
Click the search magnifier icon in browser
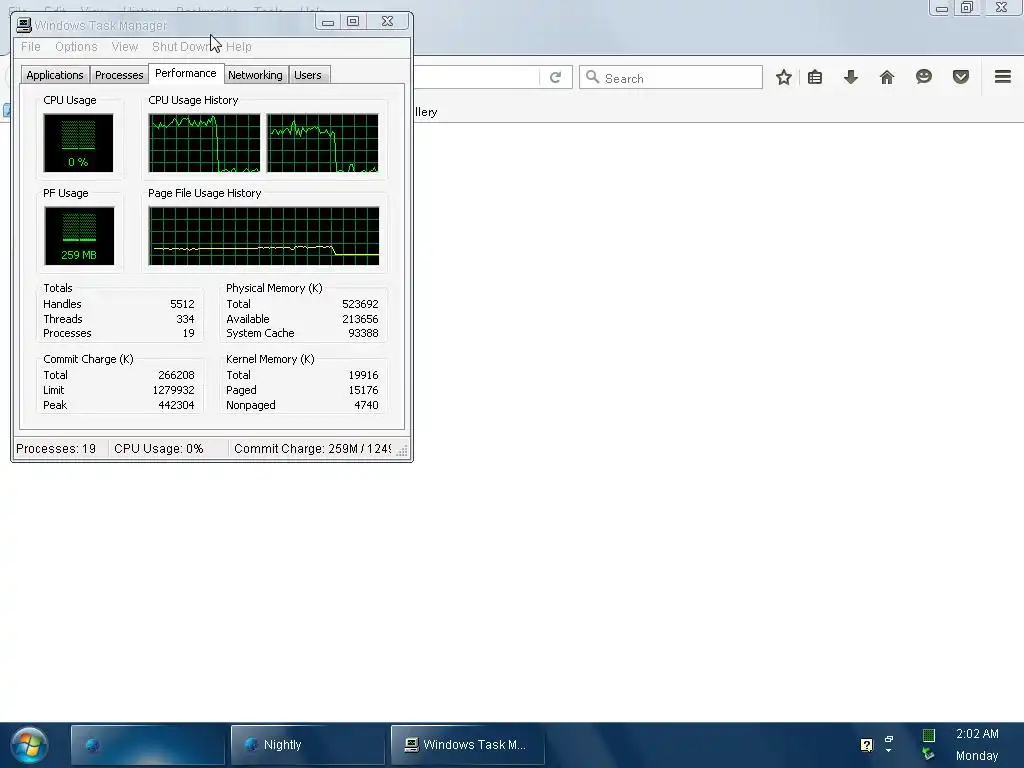592,77
